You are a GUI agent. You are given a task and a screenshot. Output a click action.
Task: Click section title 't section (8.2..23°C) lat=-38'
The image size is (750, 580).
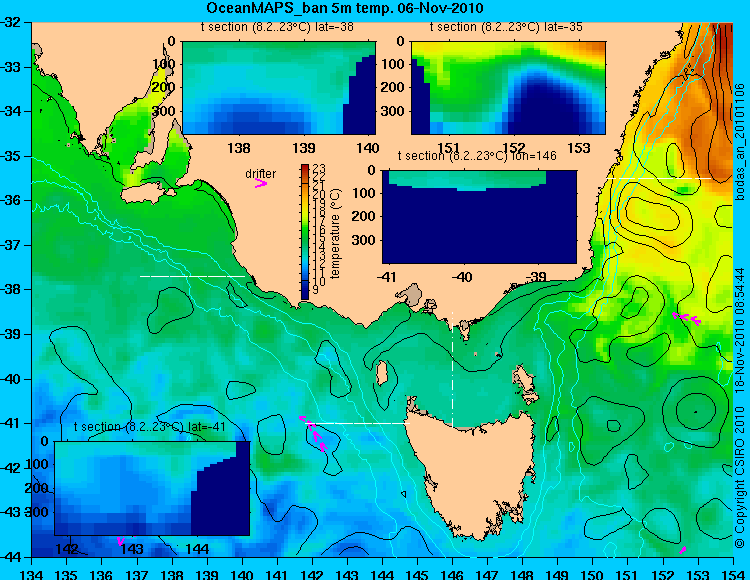[x=277, y=27]
